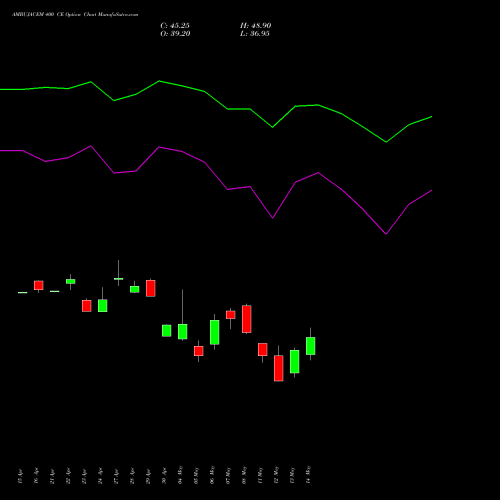
Task: Click the 12 May date label
Action: (x=276, y=475)
